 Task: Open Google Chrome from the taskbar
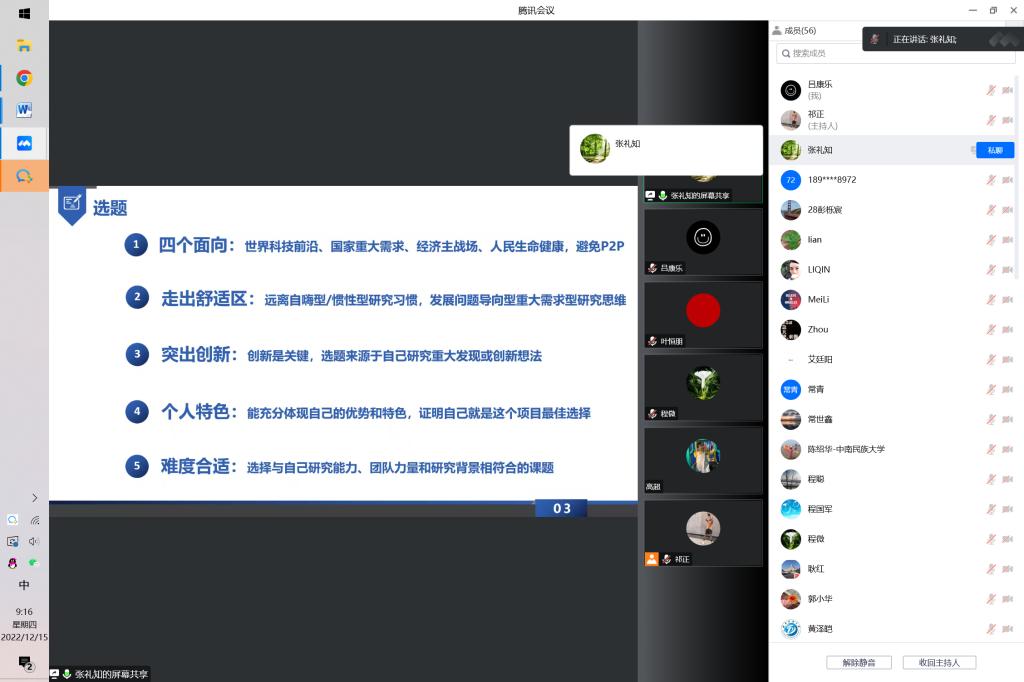24,78
